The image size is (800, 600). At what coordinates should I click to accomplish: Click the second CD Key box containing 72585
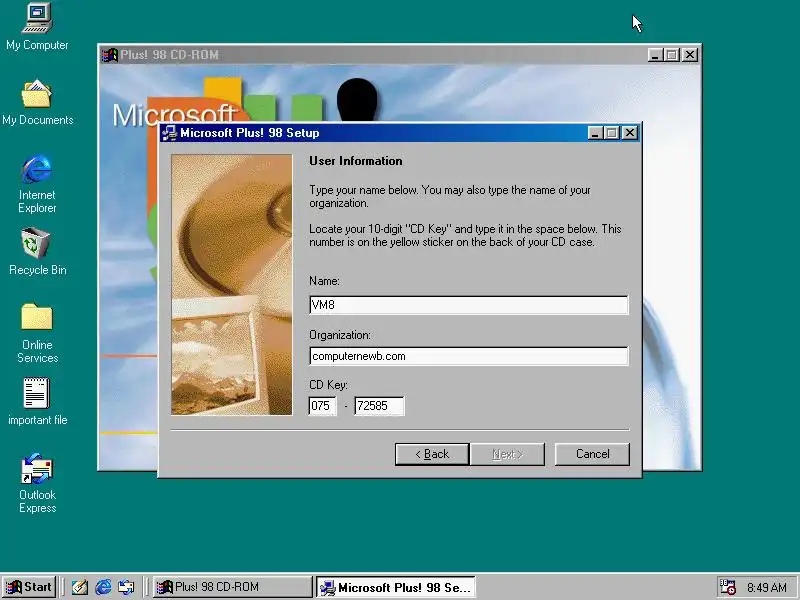379,406
